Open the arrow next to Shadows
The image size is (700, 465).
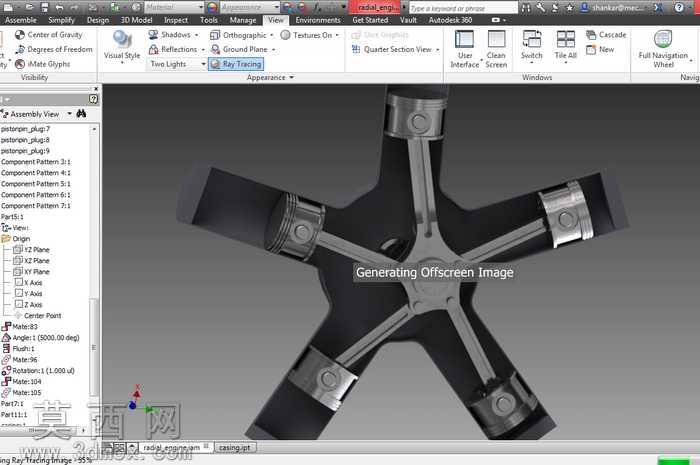pos(196,35)
